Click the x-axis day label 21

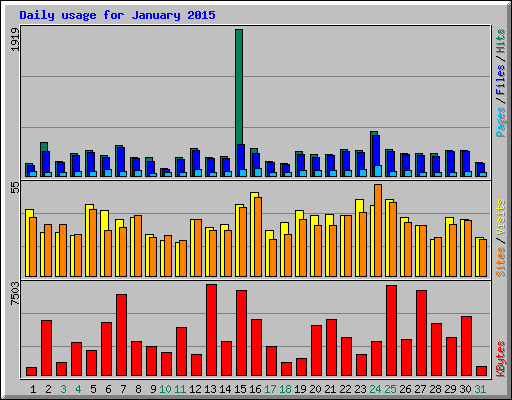coord(330,389)
